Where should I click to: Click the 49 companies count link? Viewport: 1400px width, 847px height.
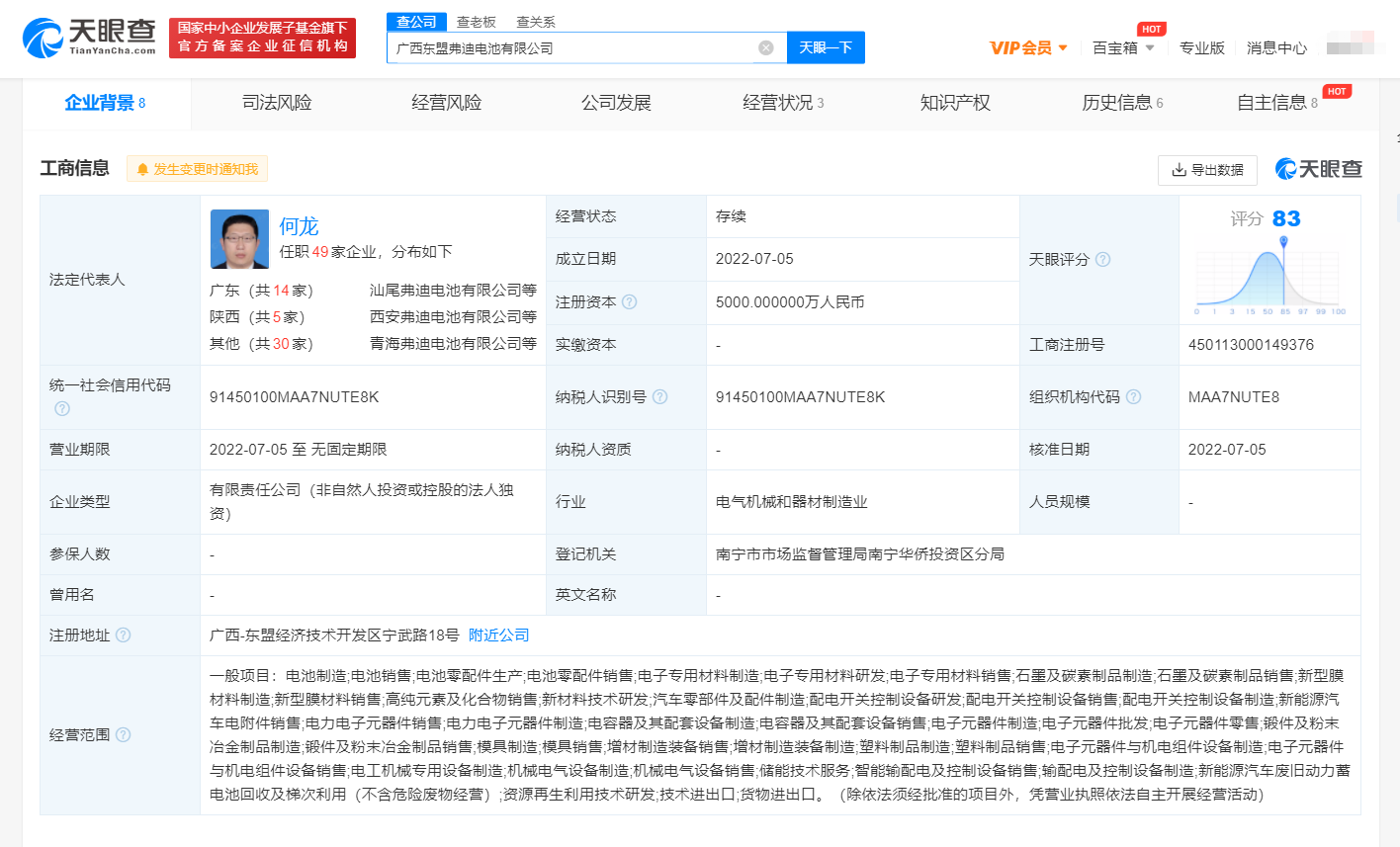tap(320, 252)
